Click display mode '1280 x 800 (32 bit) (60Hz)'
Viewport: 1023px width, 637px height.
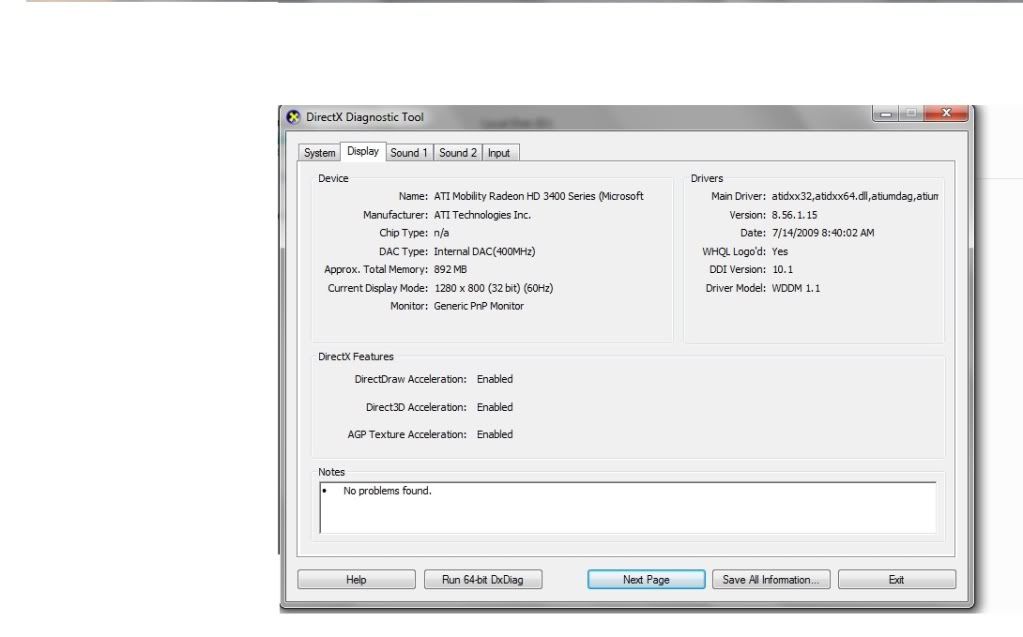pyautogui.click(x=493, y=288)
